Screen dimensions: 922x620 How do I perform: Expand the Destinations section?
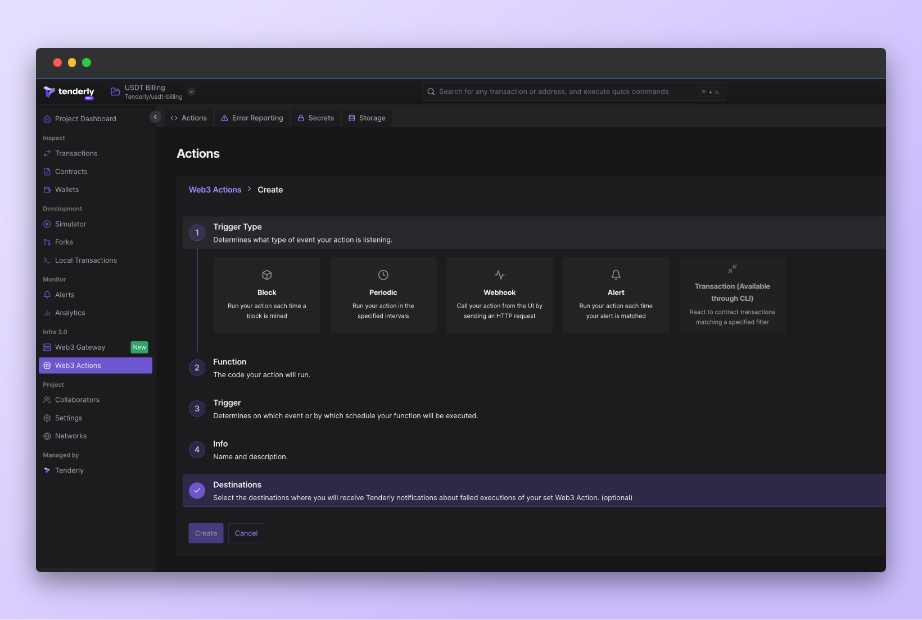tap(534, 491)
